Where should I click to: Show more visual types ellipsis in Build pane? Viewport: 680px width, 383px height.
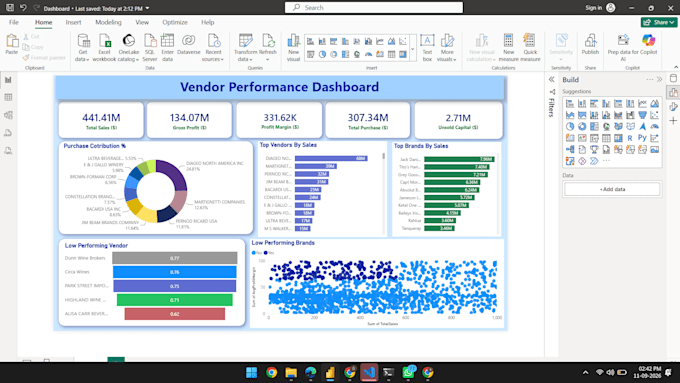click(606, 161)
